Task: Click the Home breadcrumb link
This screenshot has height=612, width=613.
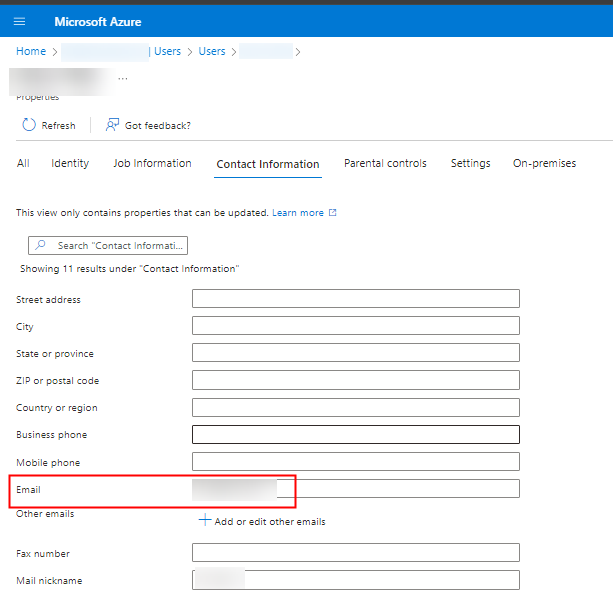Action: (31, 51)
